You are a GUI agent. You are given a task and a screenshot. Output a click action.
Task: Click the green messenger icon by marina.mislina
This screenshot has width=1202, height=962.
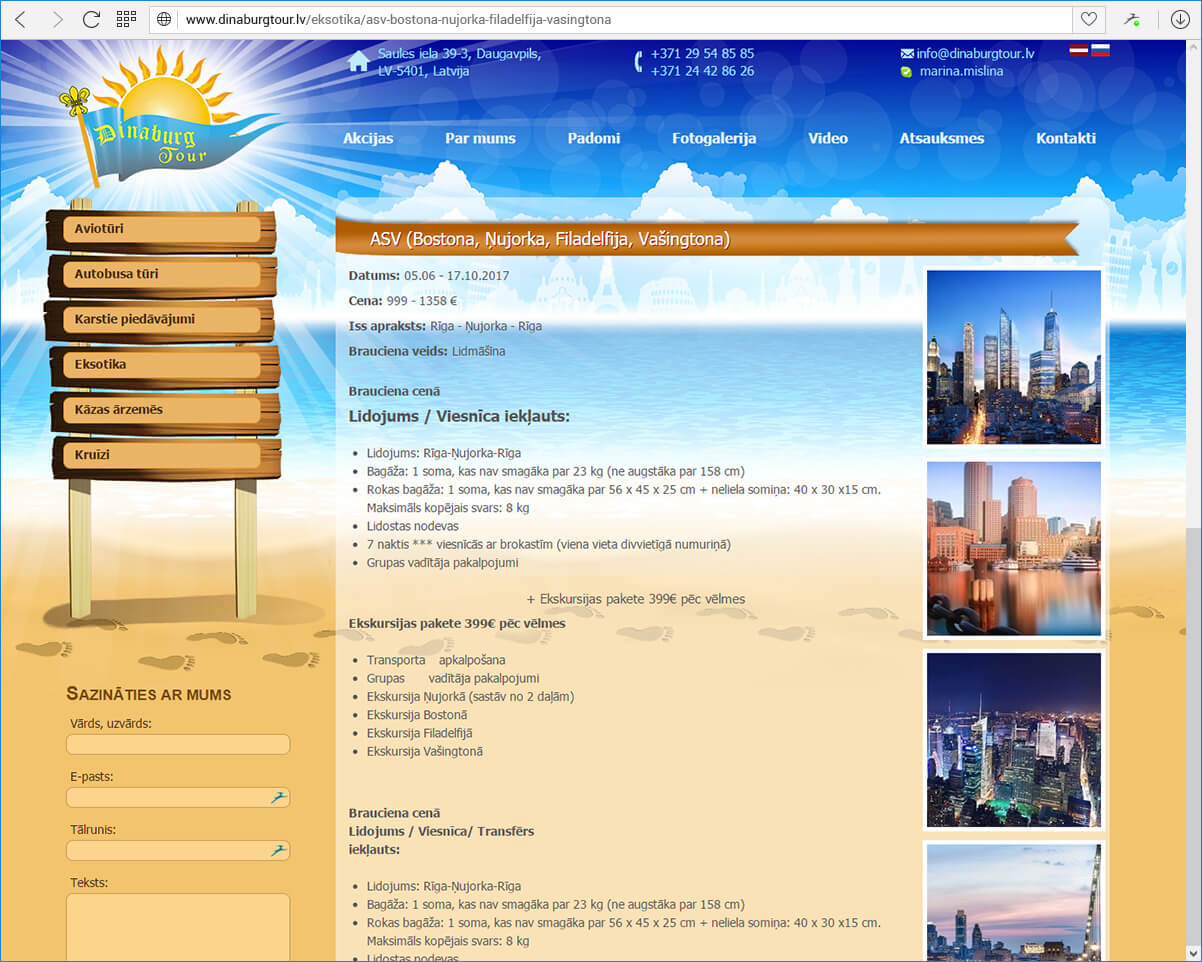906,72
